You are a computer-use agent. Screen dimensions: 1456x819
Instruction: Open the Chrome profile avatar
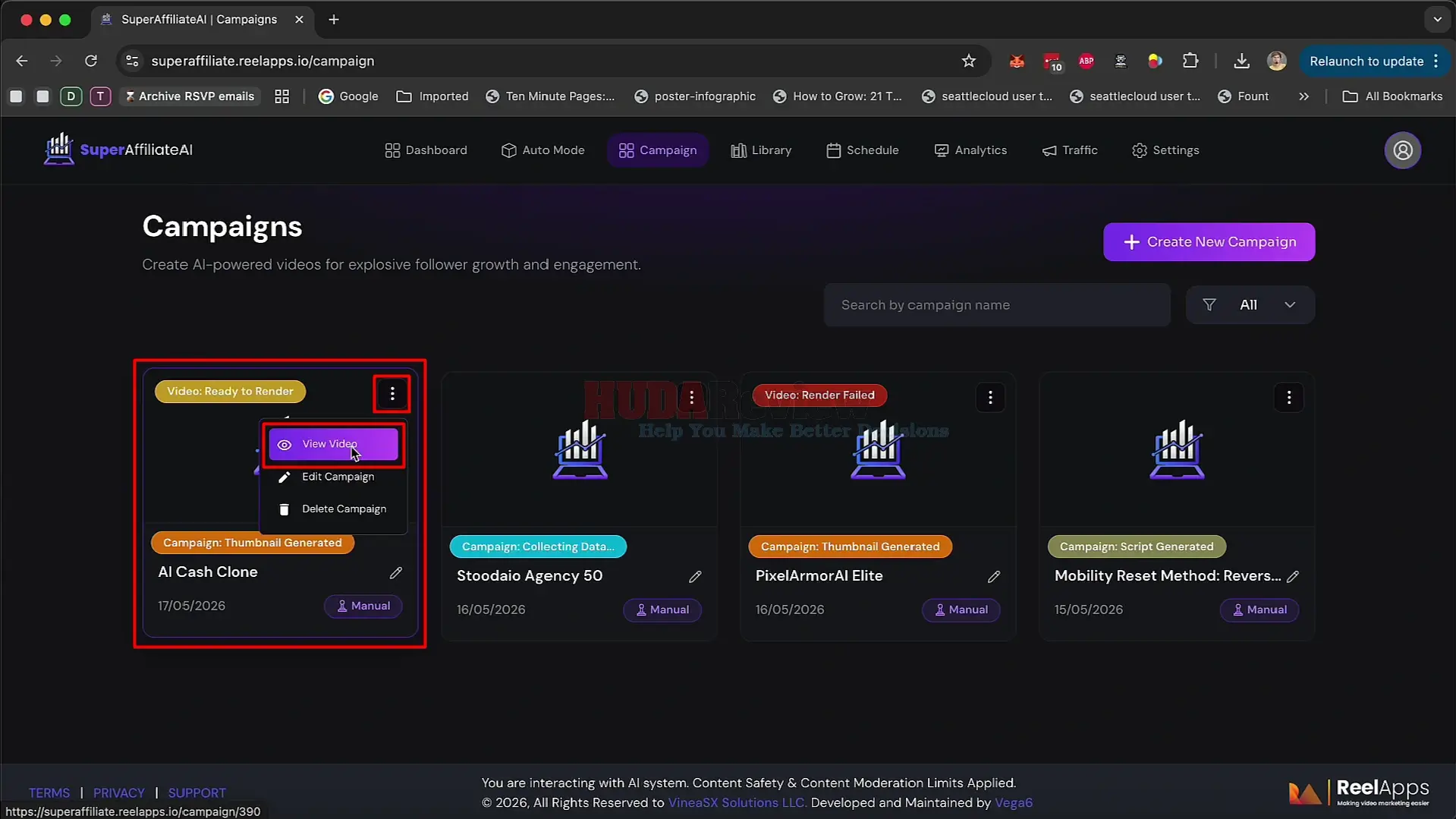(x=1277, y=61)
